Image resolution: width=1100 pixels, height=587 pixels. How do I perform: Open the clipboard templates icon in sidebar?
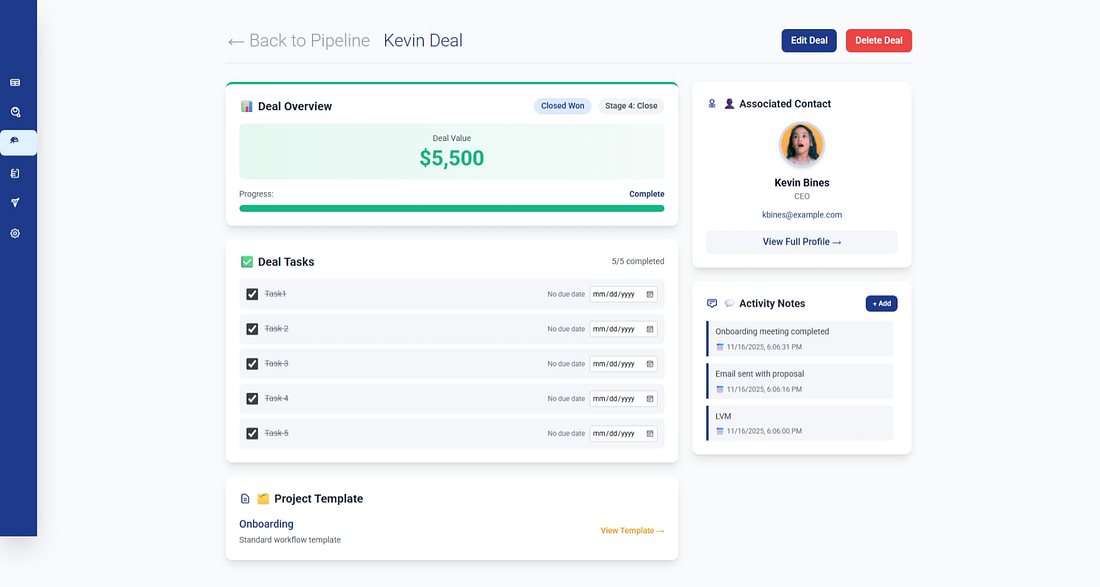(x=15, y=173)
